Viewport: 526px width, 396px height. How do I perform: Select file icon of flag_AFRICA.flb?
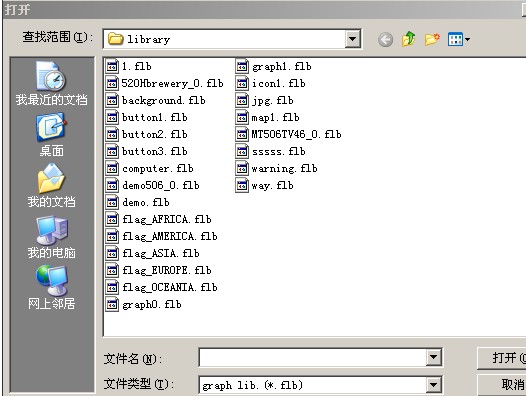click(112, 219)
